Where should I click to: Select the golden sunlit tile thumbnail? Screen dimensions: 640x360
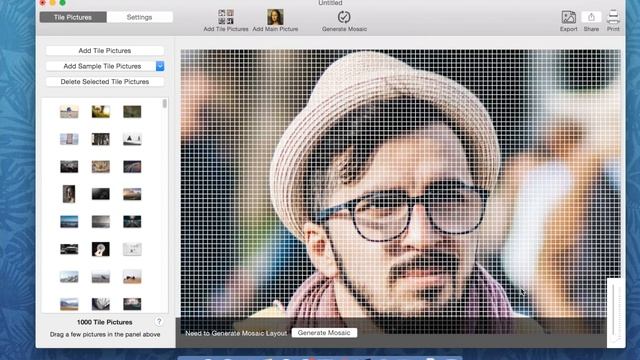100,111
